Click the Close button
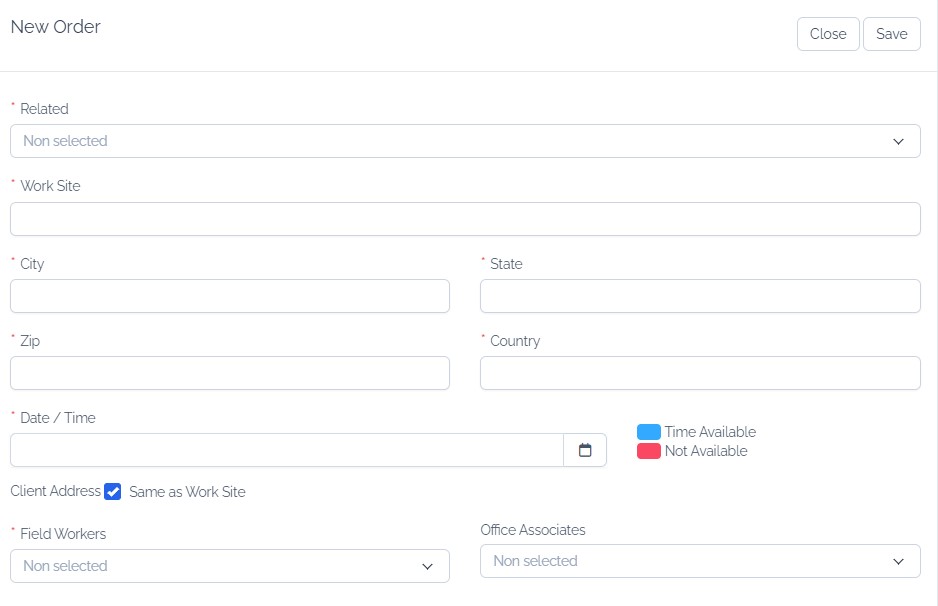938x606 pixels. point(828,34)
